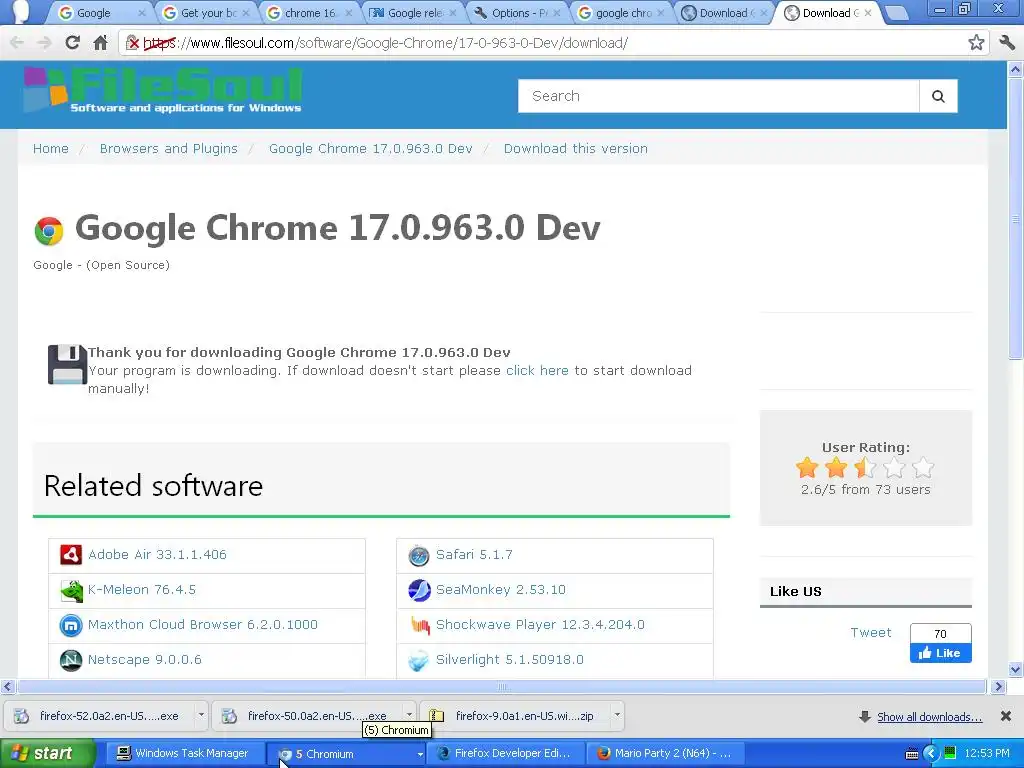1024x768 pixels.
Task: Click the Home breadcrumb link
Action: click(x=51, y=148)
